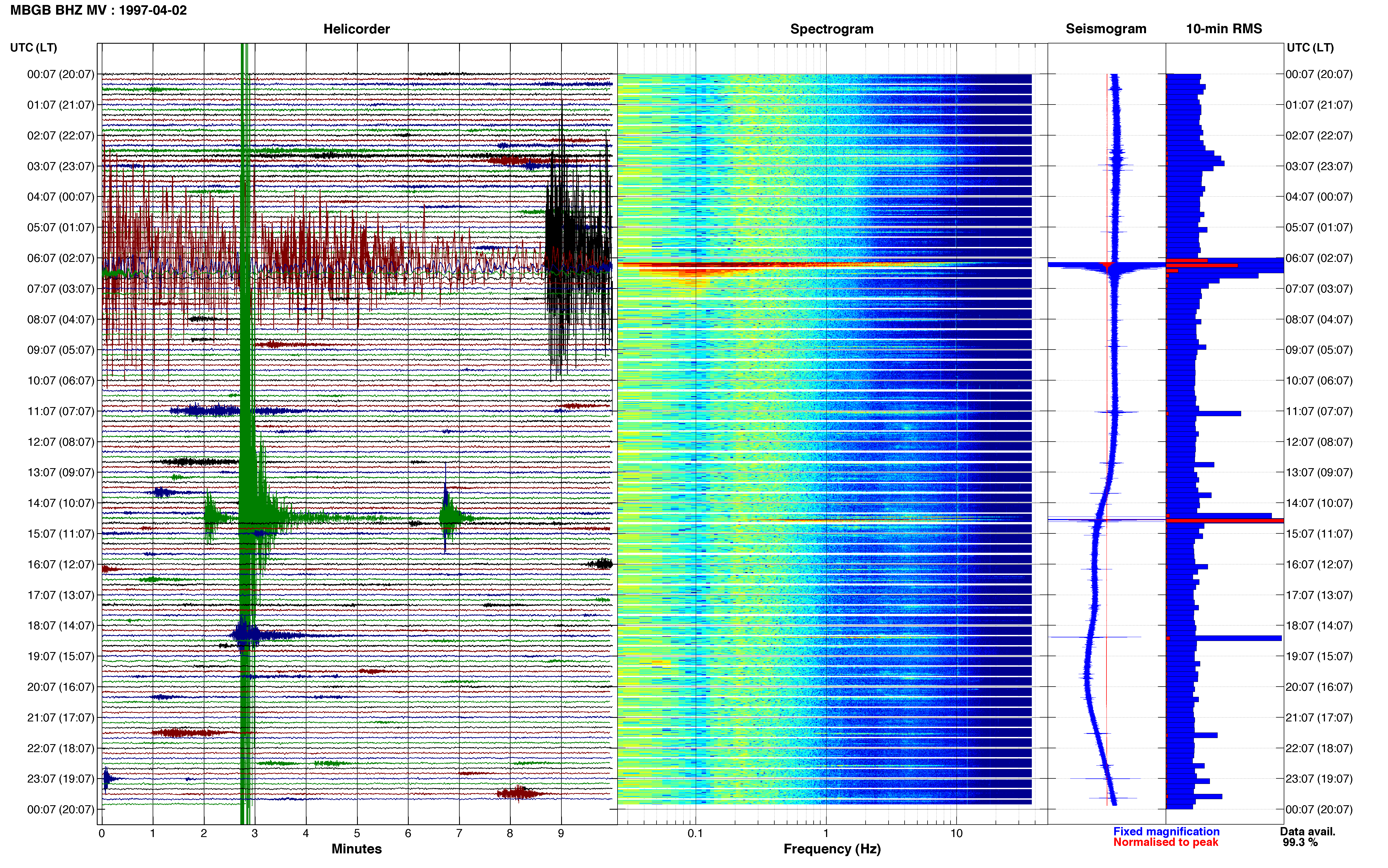Click the right time label '16:07 (12:07)'
The height and width of the screenshot is (868, 1388).
1319,564
